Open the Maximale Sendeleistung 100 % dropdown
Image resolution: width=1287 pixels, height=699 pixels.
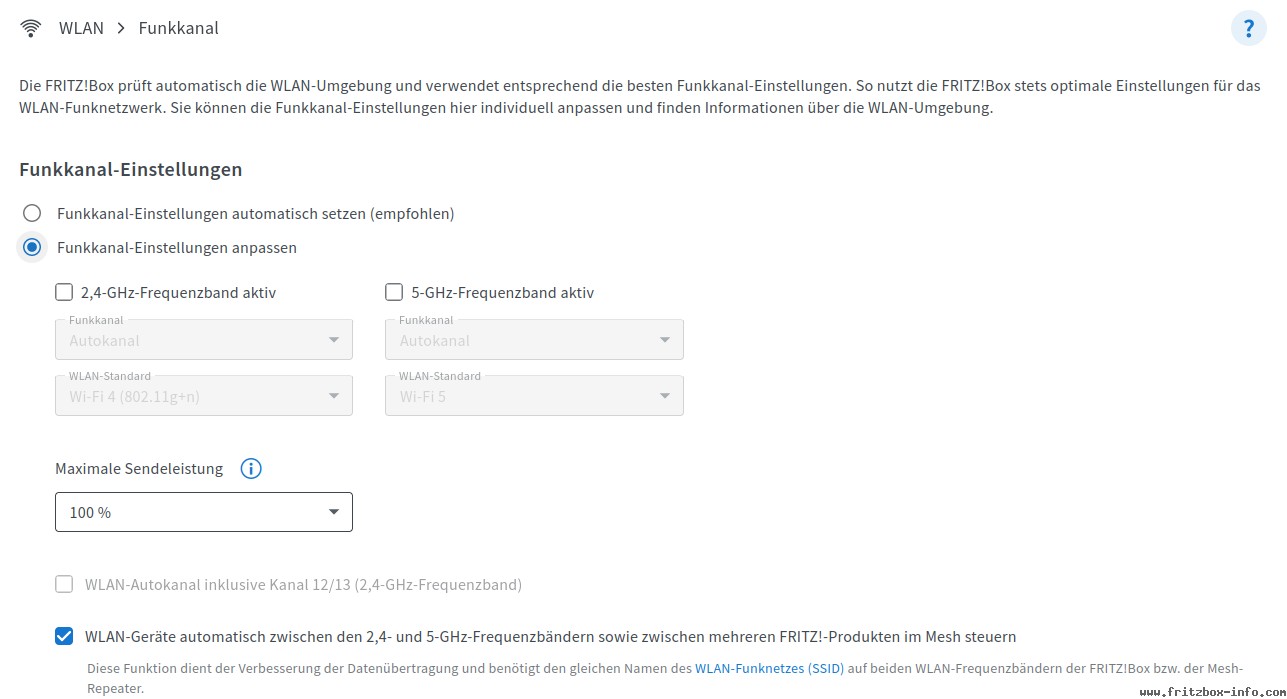(204, 512)
